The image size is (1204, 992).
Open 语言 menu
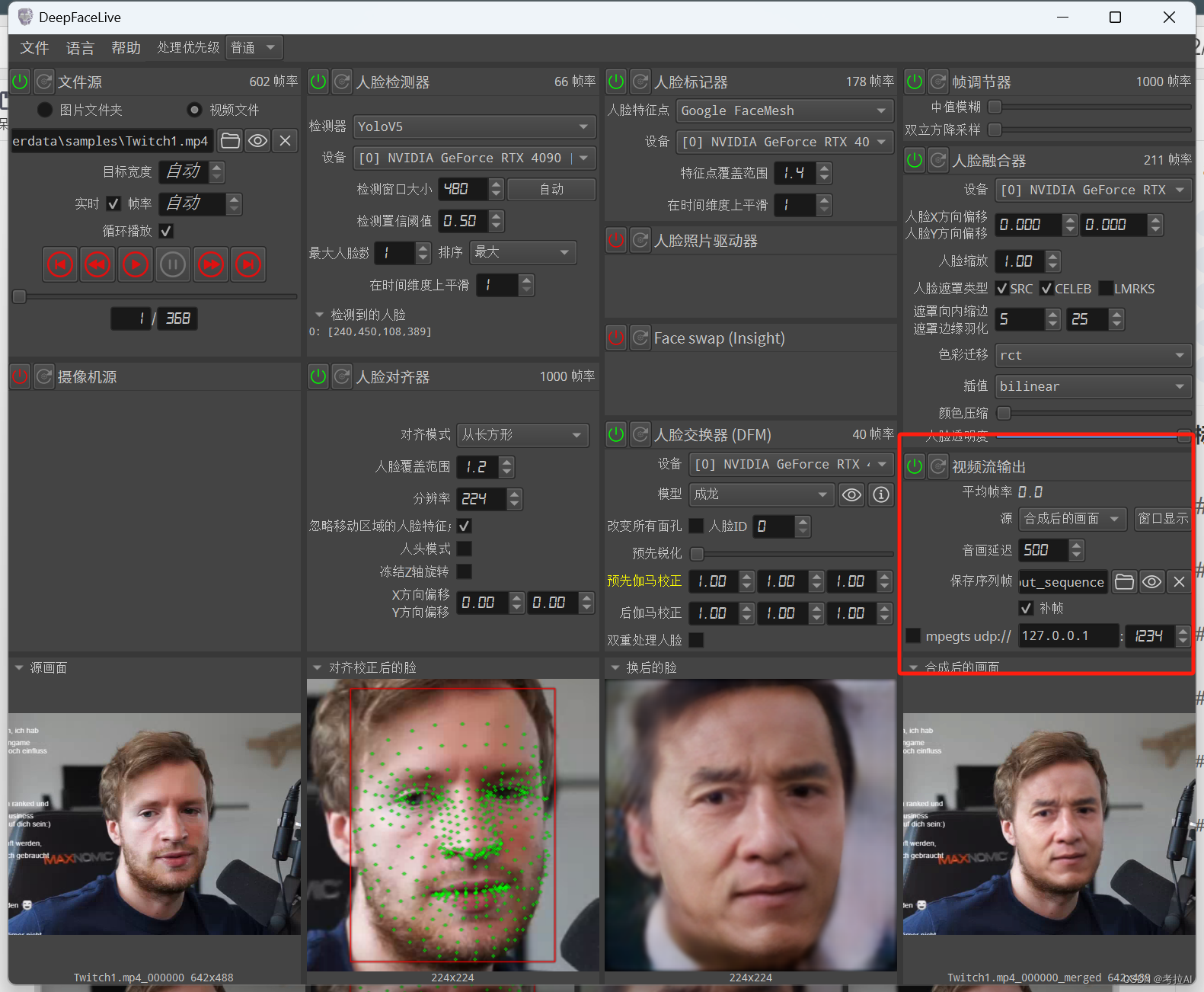(80, 48)
